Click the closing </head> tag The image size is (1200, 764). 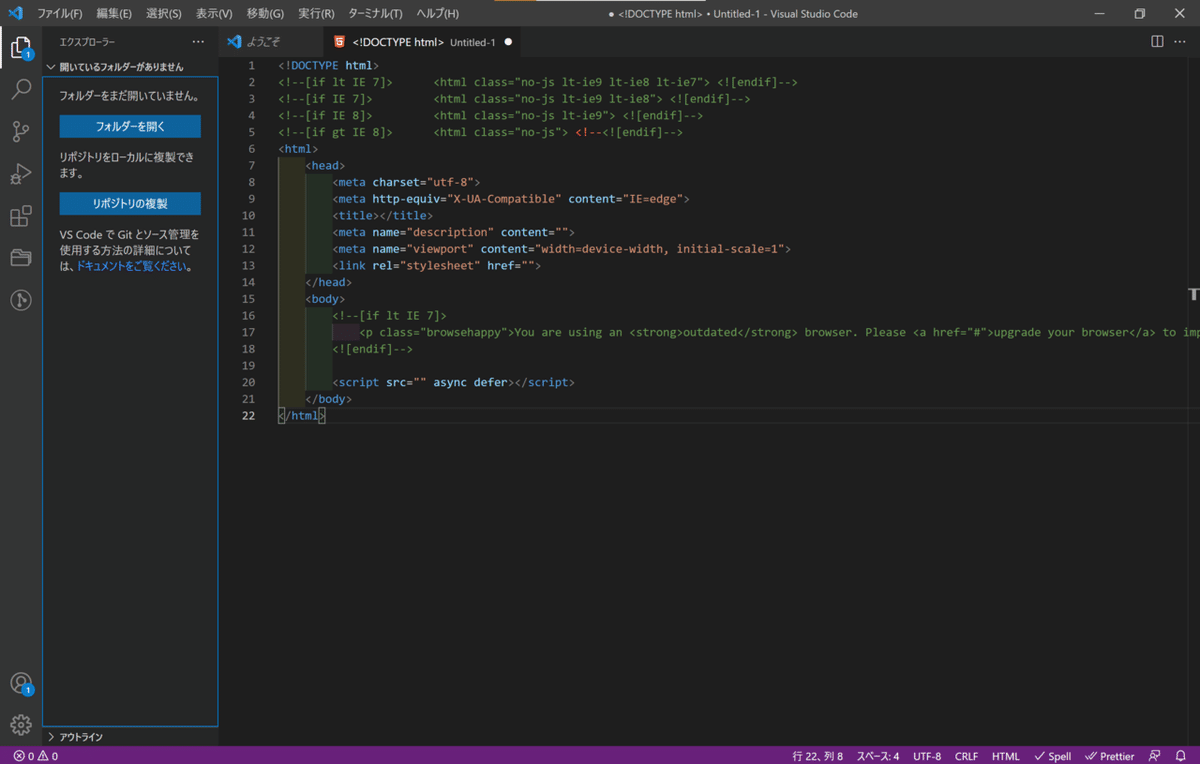coord(329,282)
